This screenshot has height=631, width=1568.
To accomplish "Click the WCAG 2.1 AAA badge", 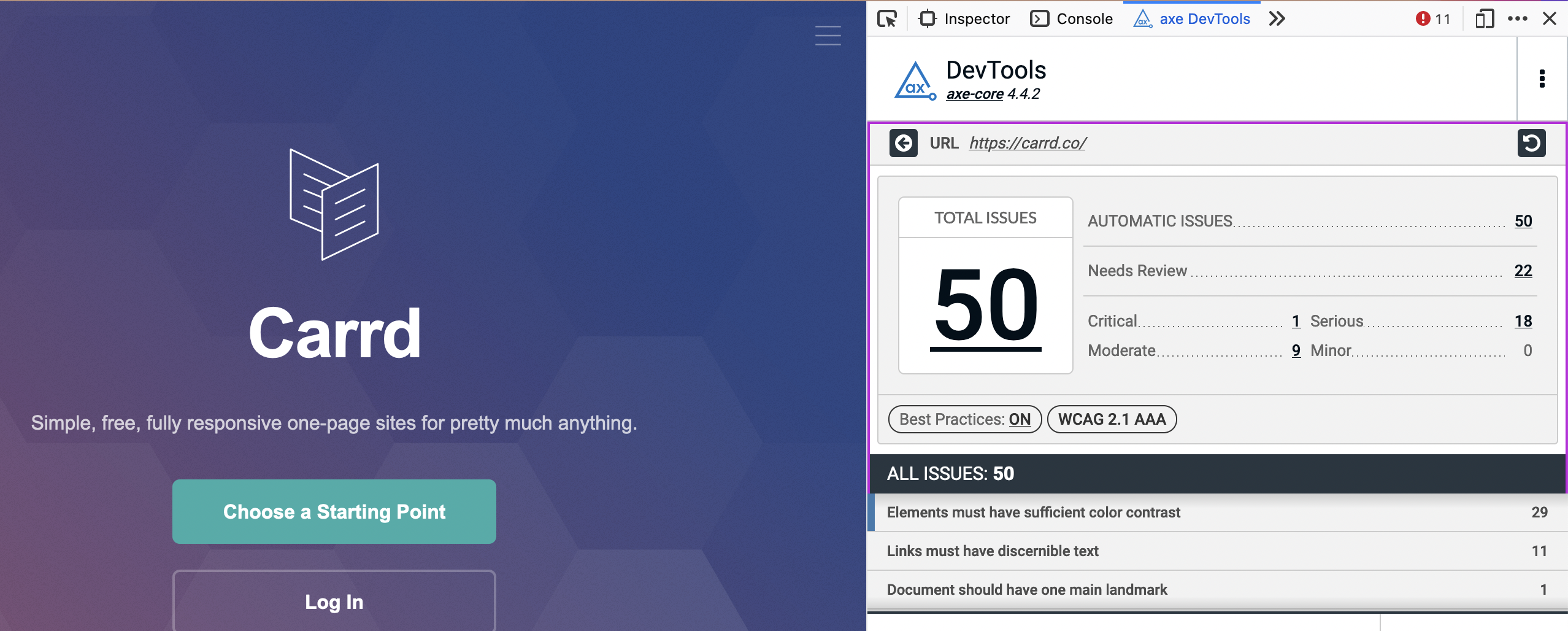I will (x=1112, y=419).
